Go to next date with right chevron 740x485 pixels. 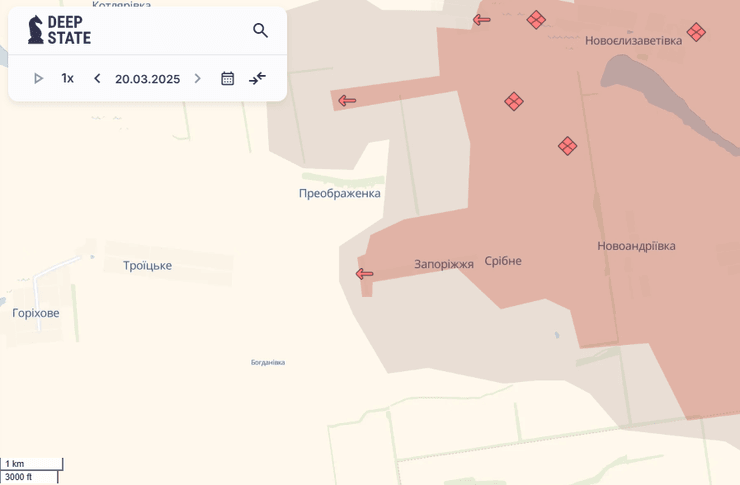coord(197,78)
